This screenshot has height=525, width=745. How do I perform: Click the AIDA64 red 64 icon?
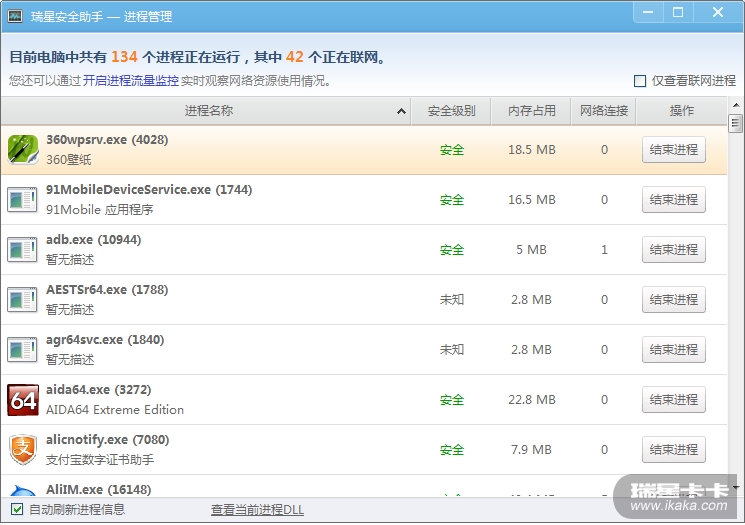(23, 400)
